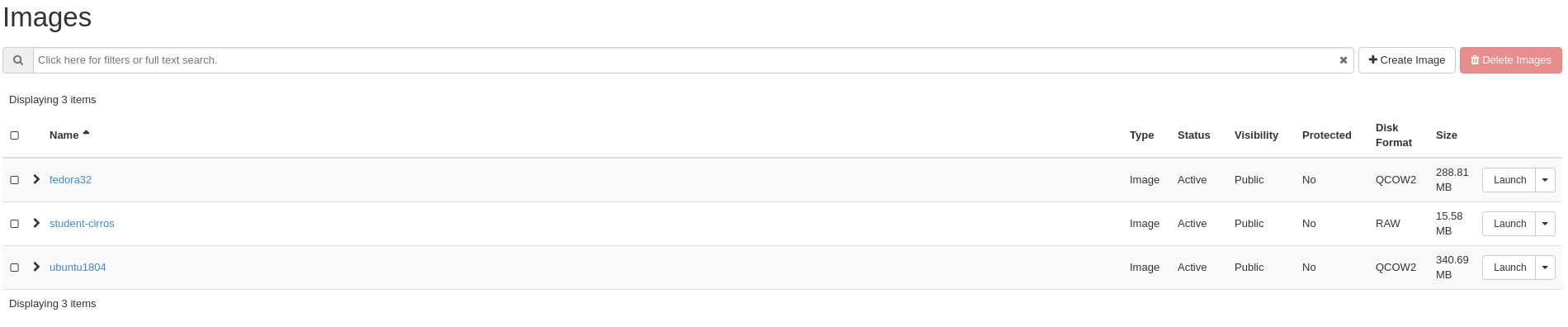The width and height of the screenshot is (1568, 327).
Task: Expand the ubuntu1804 row details chevron
Action: click(36, 267)
